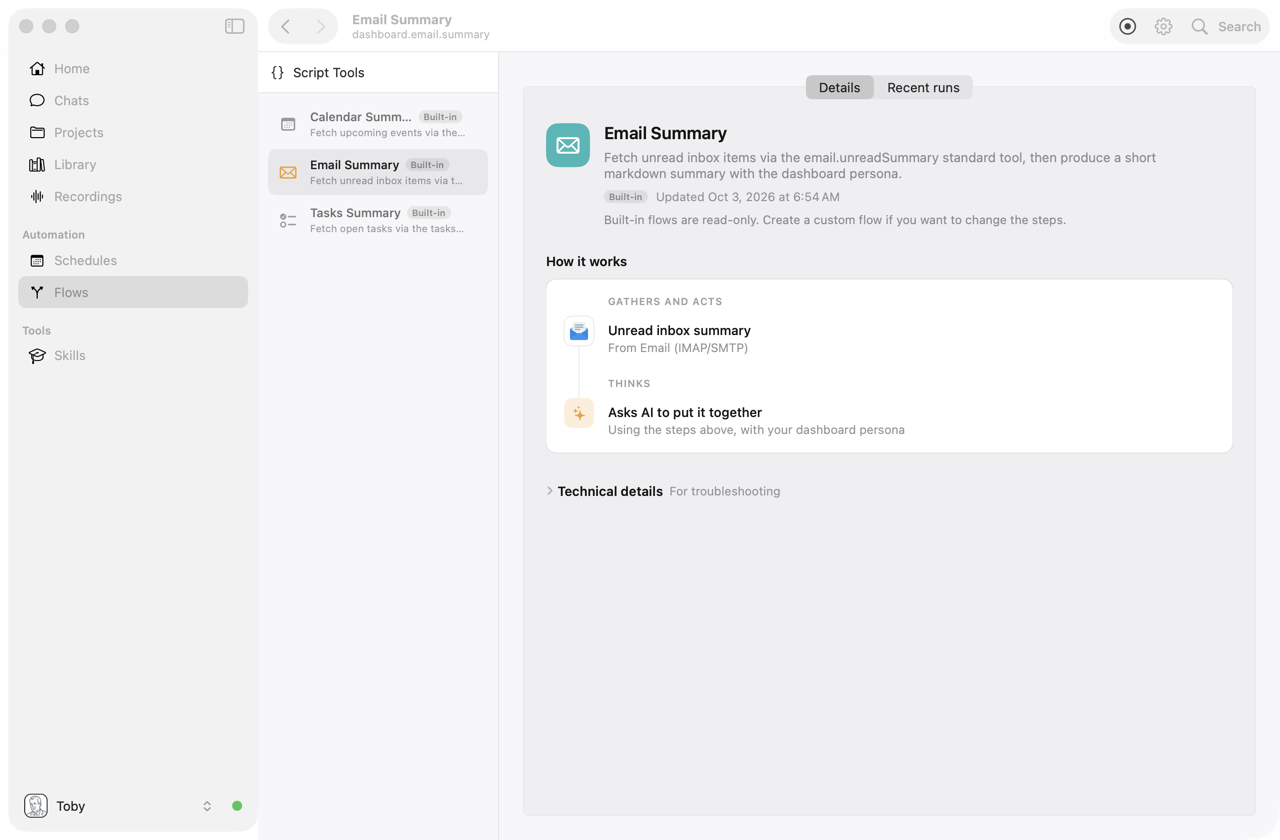The image size is (1280, 840).
Task: Go forward with the right chevron
Action: [x=320, y=27]
